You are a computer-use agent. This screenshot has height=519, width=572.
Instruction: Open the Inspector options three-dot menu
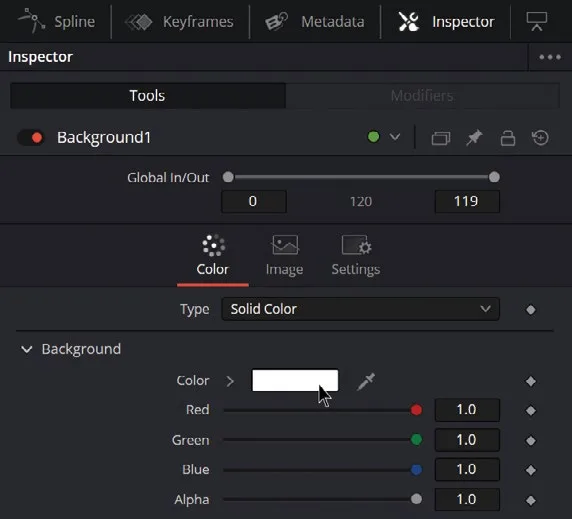(x=550, y=57)
